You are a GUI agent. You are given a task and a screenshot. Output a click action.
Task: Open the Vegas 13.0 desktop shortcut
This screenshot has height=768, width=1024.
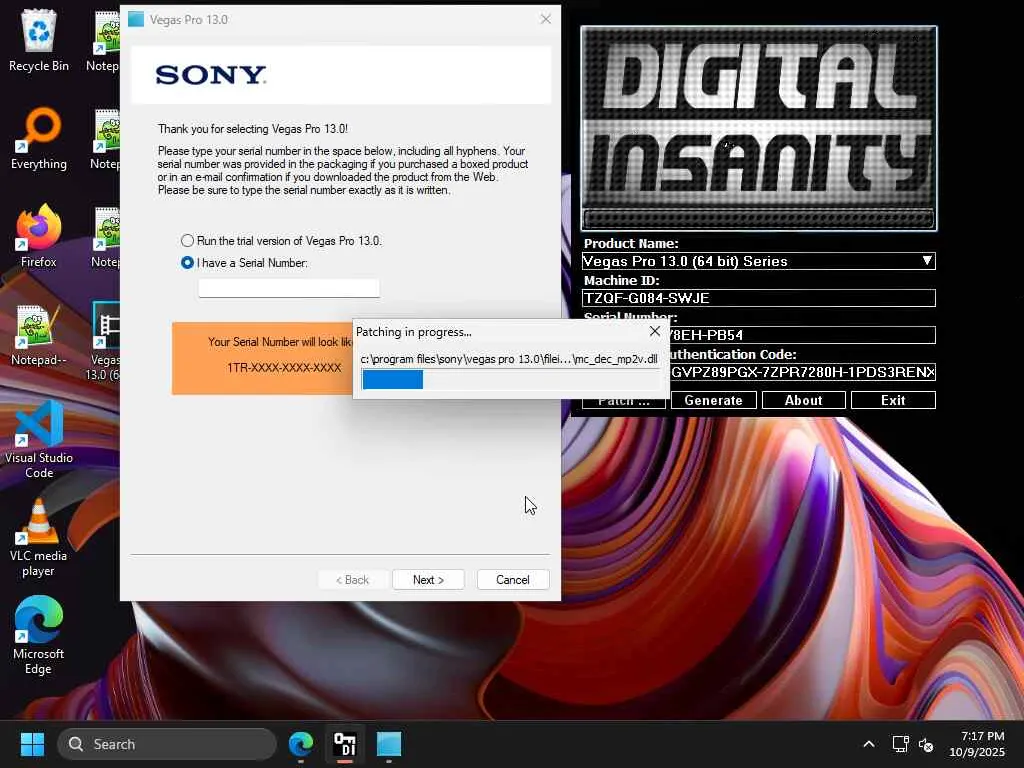click(104, 341)
